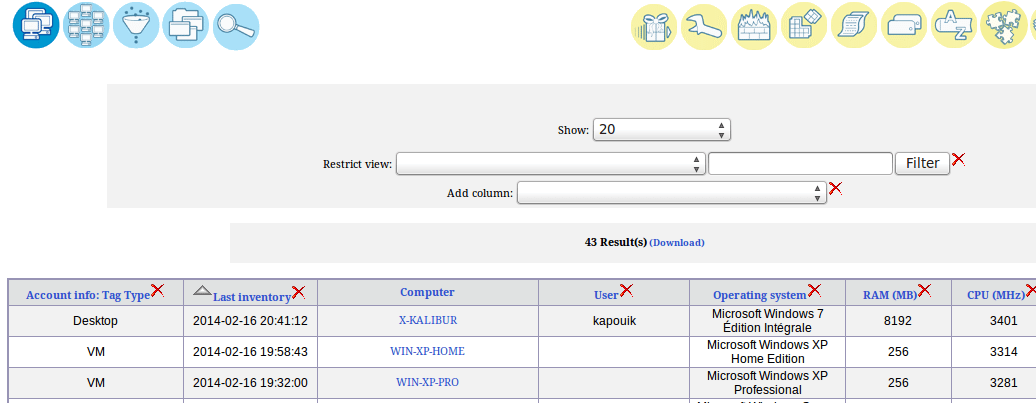Open the stacked folders software icon

(186, 25)
